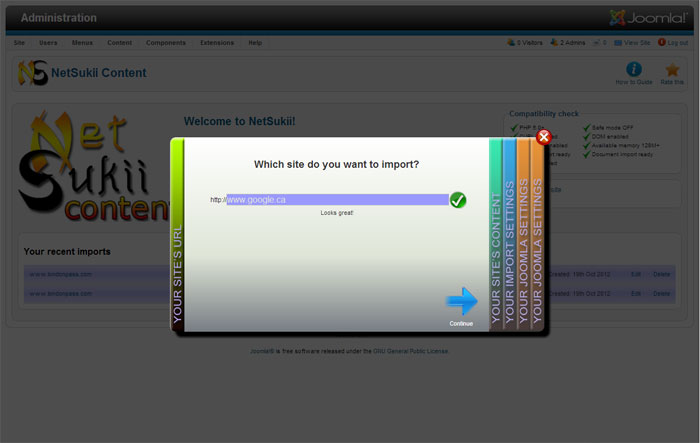This screenshot has width=700, height=443.
Task: Click the Administration header title
Action: [x=58, y=18]
